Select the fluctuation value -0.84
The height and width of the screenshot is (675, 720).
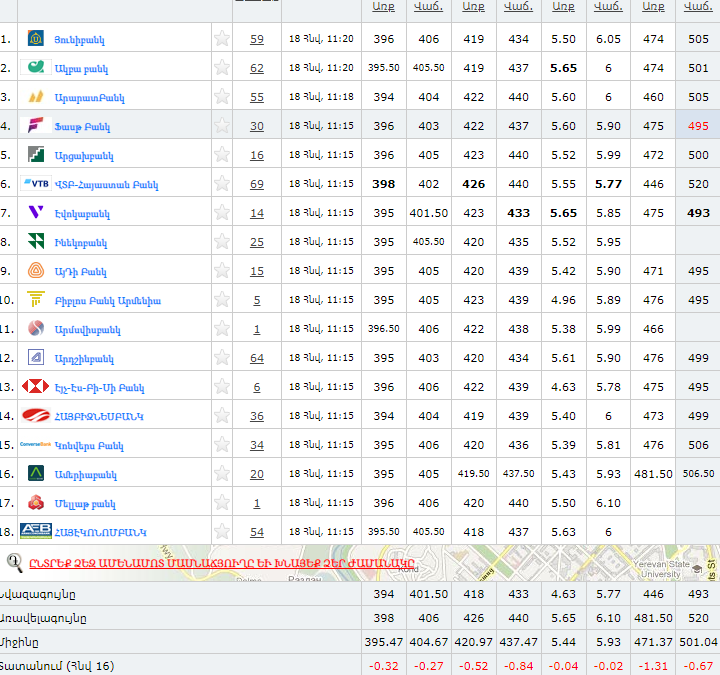click(x=518, y=666)
